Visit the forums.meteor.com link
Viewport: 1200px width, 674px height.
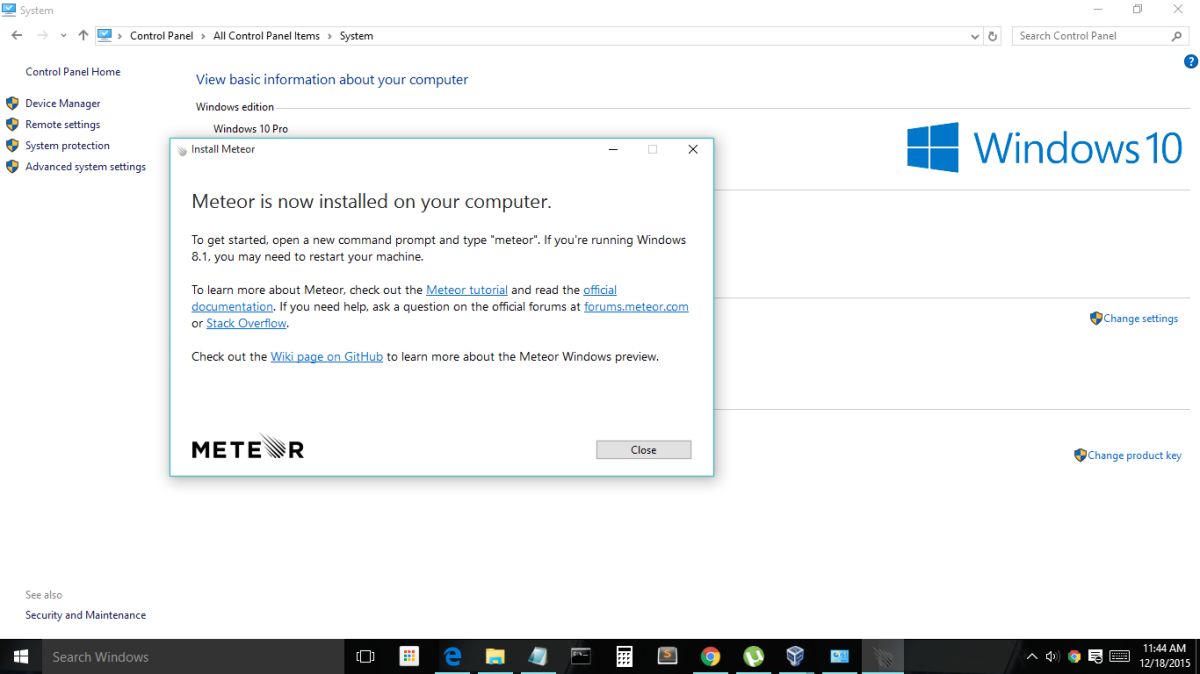(x=636, y=307)
